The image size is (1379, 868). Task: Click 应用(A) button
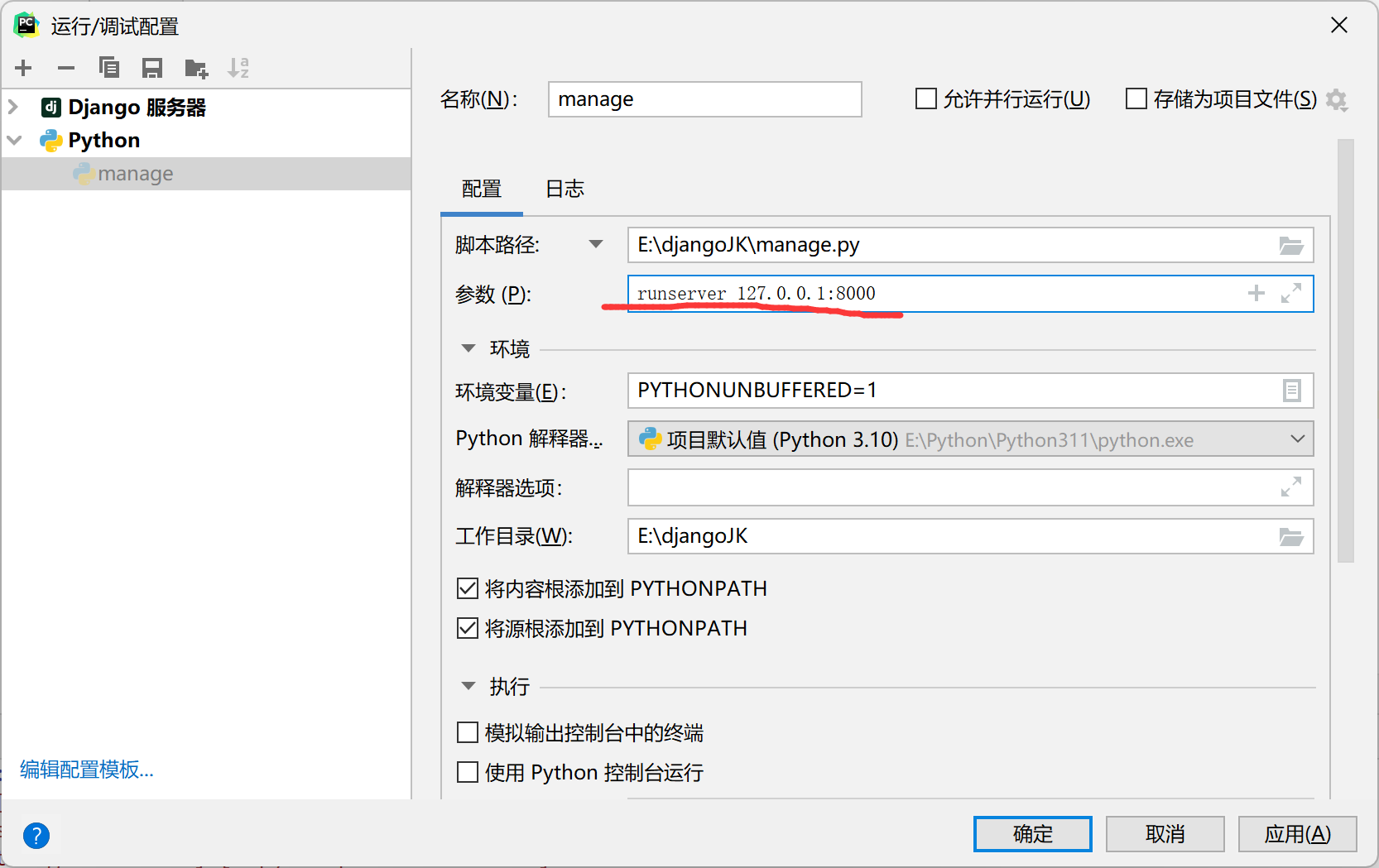(1298, 834)
